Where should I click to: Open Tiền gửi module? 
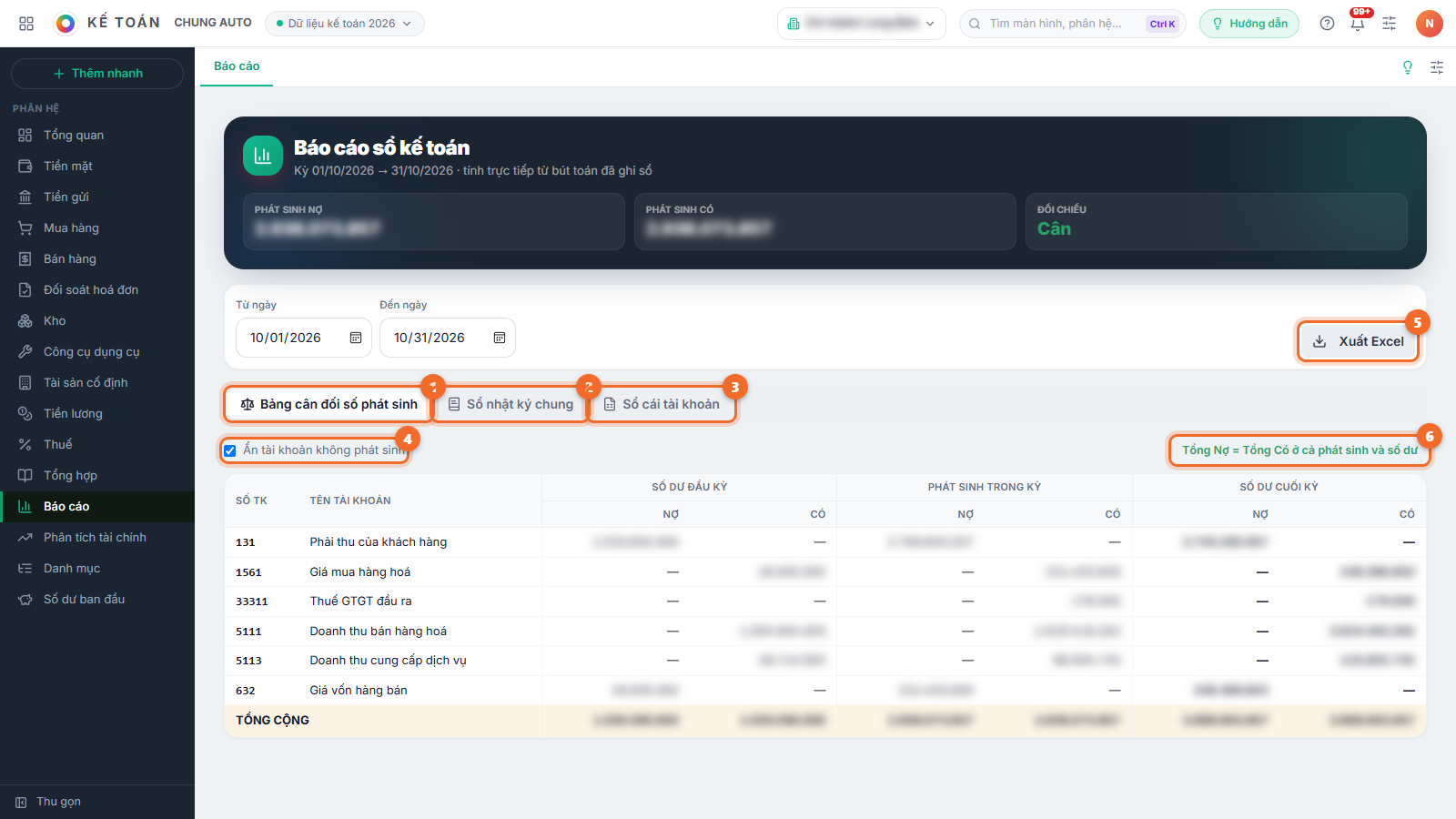[x=97, y=197]
